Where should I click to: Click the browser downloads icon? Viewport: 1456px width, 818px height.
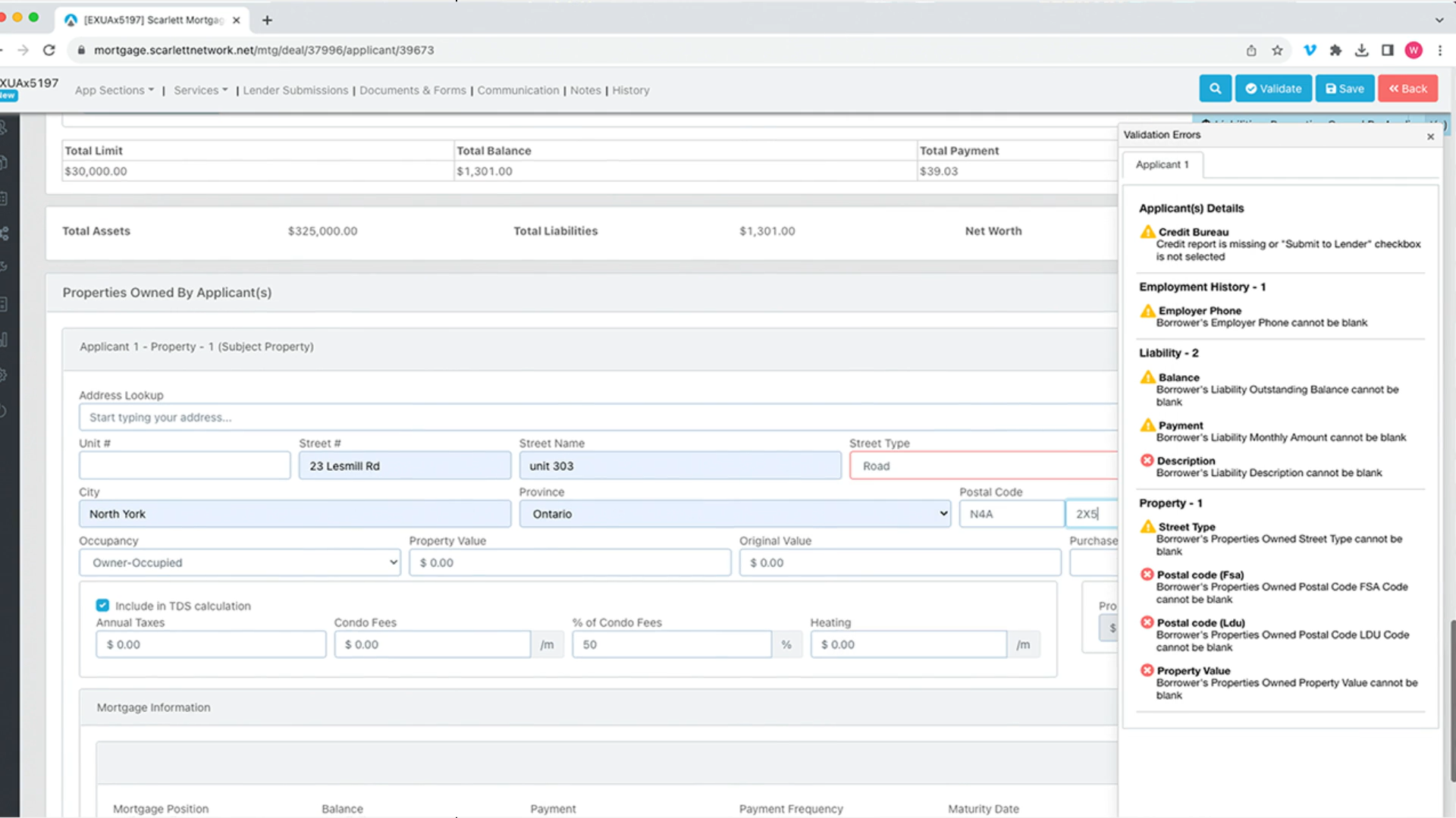[1361, 50]
